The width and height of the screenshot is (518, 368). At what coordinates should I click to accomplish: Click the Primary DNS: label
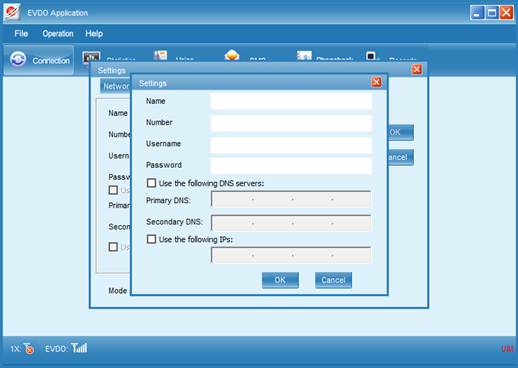(168, 200)
